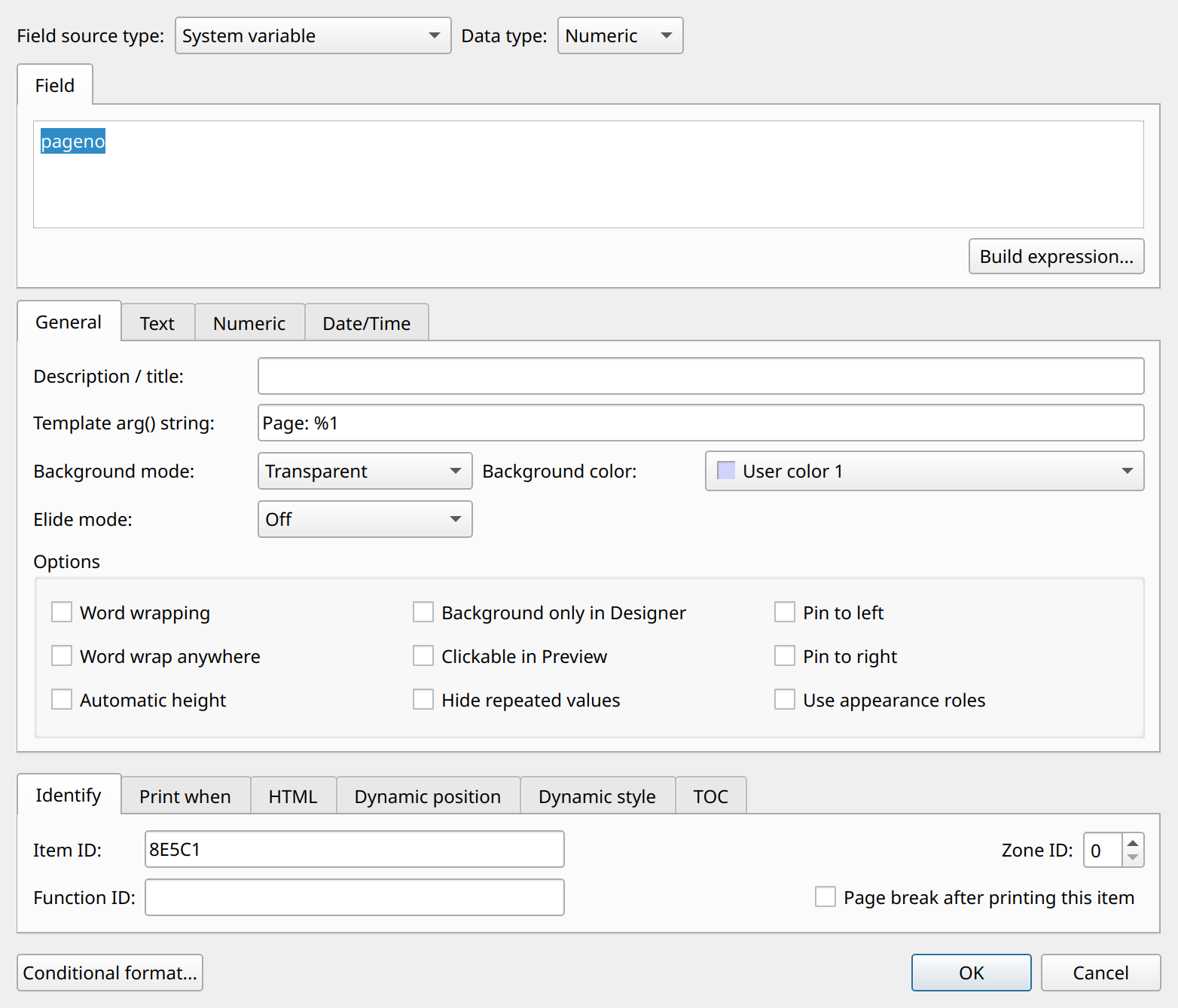
Task: Check Page break after printing this item
Action: tap(826, 897)
